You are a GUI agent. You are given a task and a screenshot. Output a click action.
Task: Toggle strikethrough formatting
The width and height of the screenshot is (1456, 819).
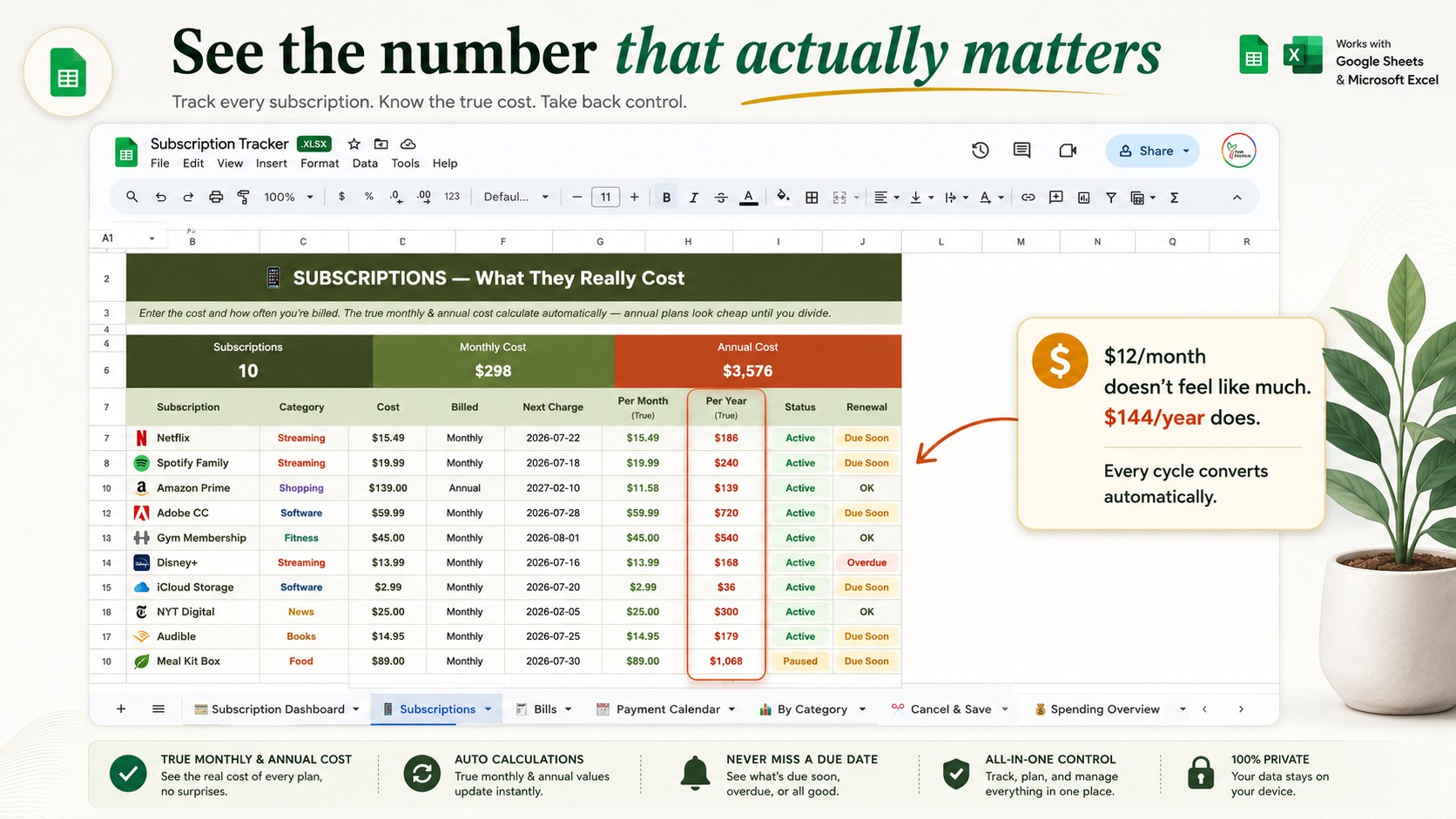[x=721, y=198]
